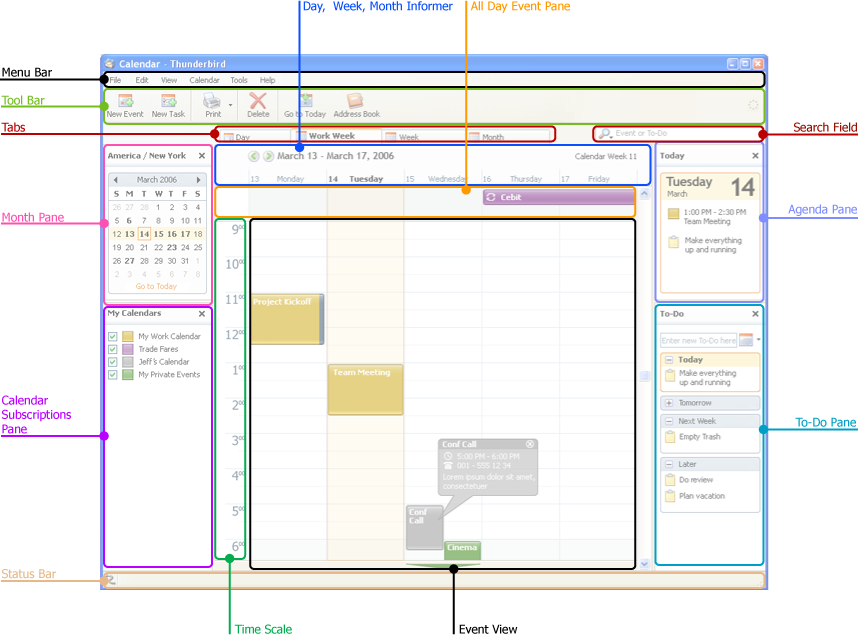Open the Print button dropdown arrow
The width and height of the screenshot is (858, 636).
coord(230,105)
